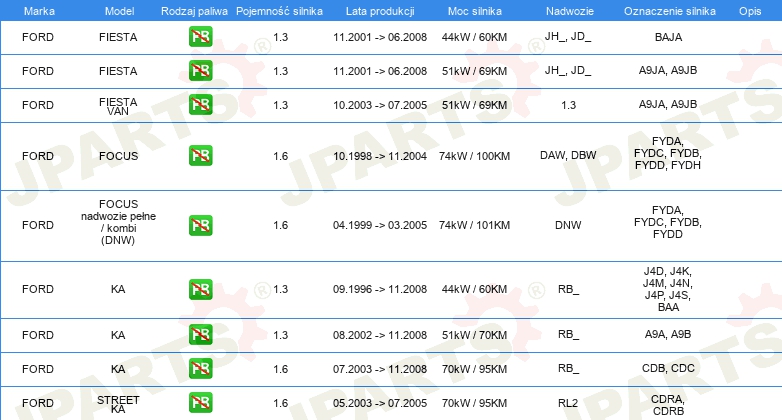The width and height of the screenshot is (782, 420).
Task: Click the fuel icon in the KA CDB, CDC row
Action: [x=200, y=369]
